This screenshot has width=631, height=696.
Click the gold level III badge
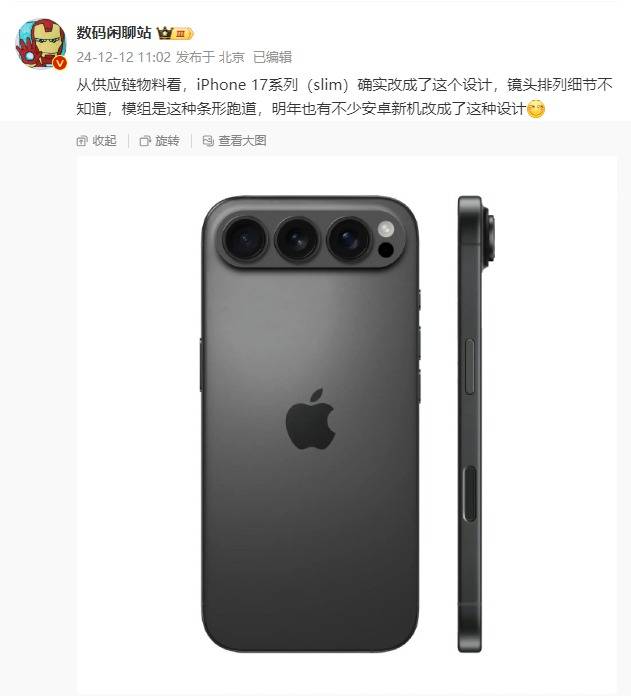[183, 34]
